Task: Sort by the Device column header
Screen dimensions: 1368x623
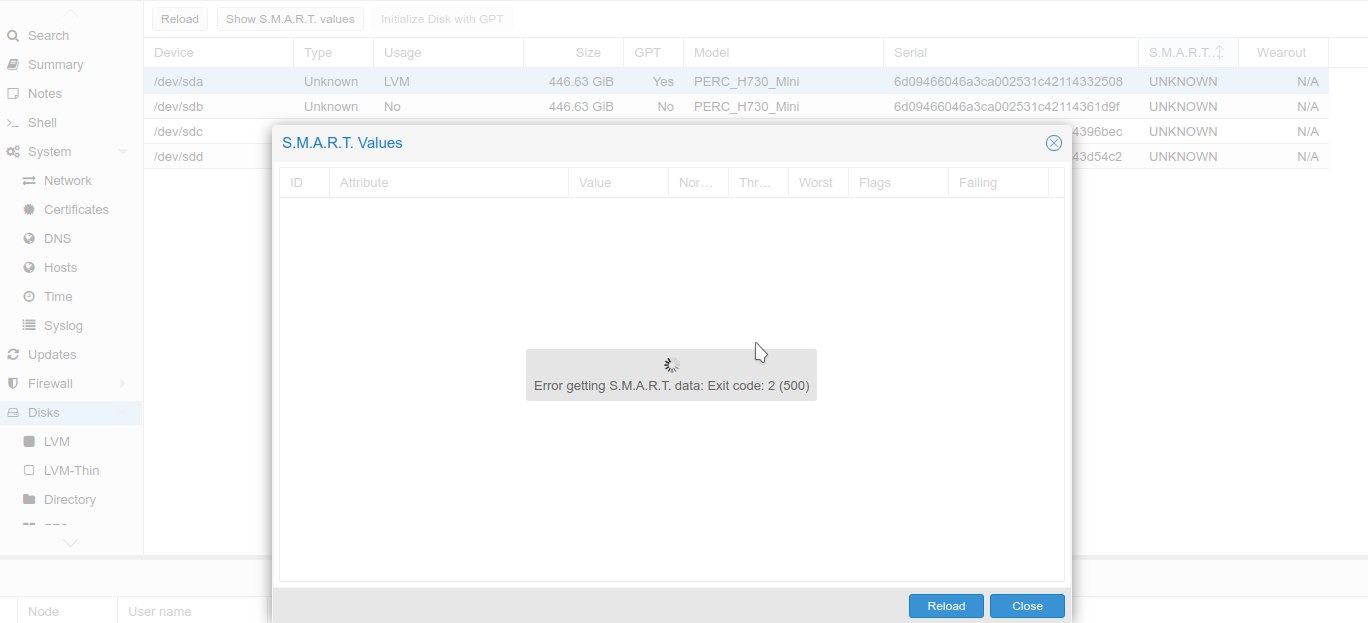Action: click(x=218, y=53)
